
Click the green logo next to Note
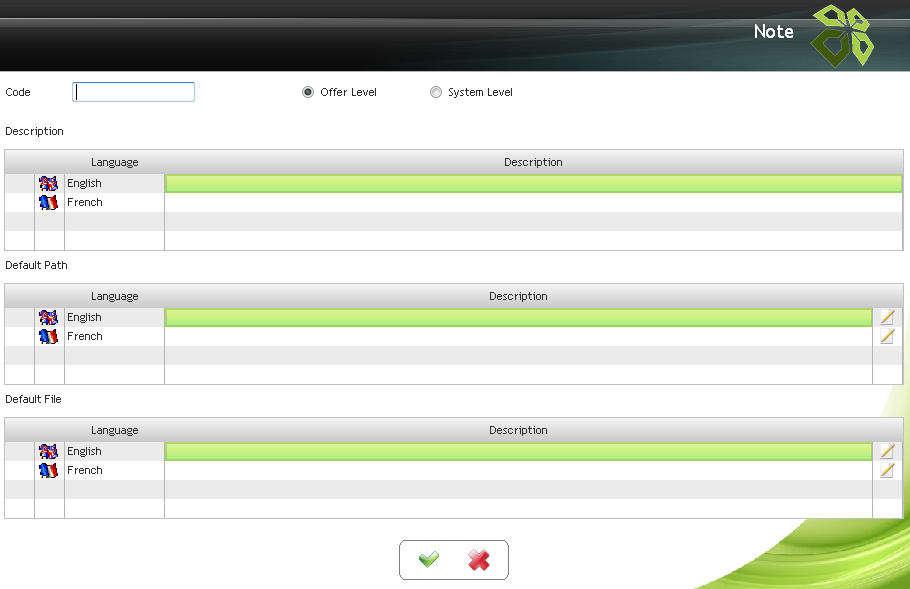point(840,35)
